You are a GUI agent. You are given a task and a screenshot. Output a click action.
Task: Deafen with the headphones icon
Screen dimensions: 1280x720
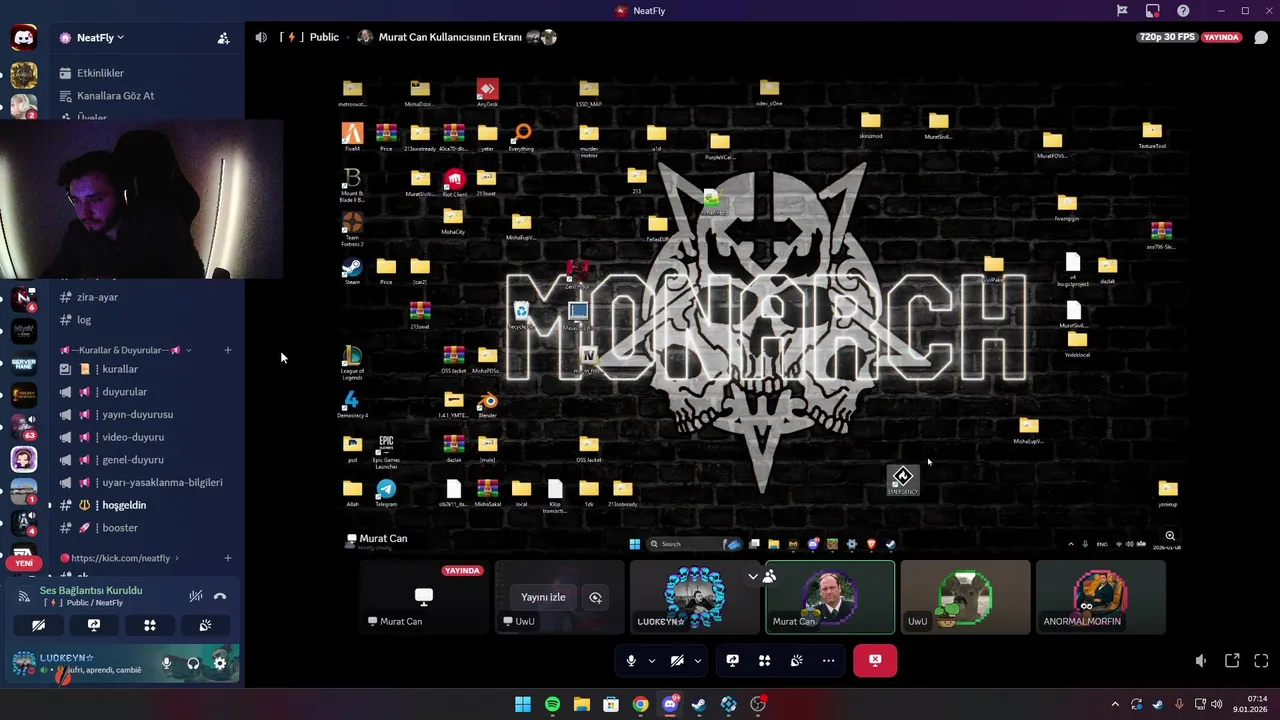pyautogui.click(x=193, y=663)
